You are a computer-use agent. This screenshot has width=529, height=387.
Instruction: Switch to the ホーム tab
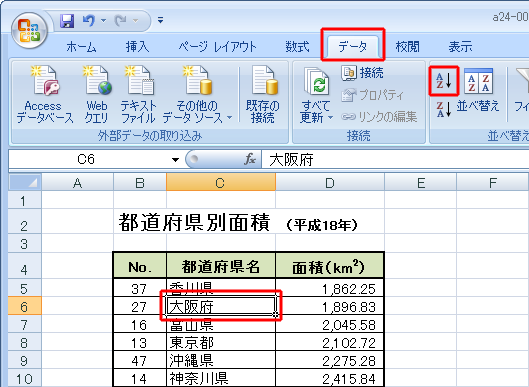pyautogui.click(x=81, y=47)
